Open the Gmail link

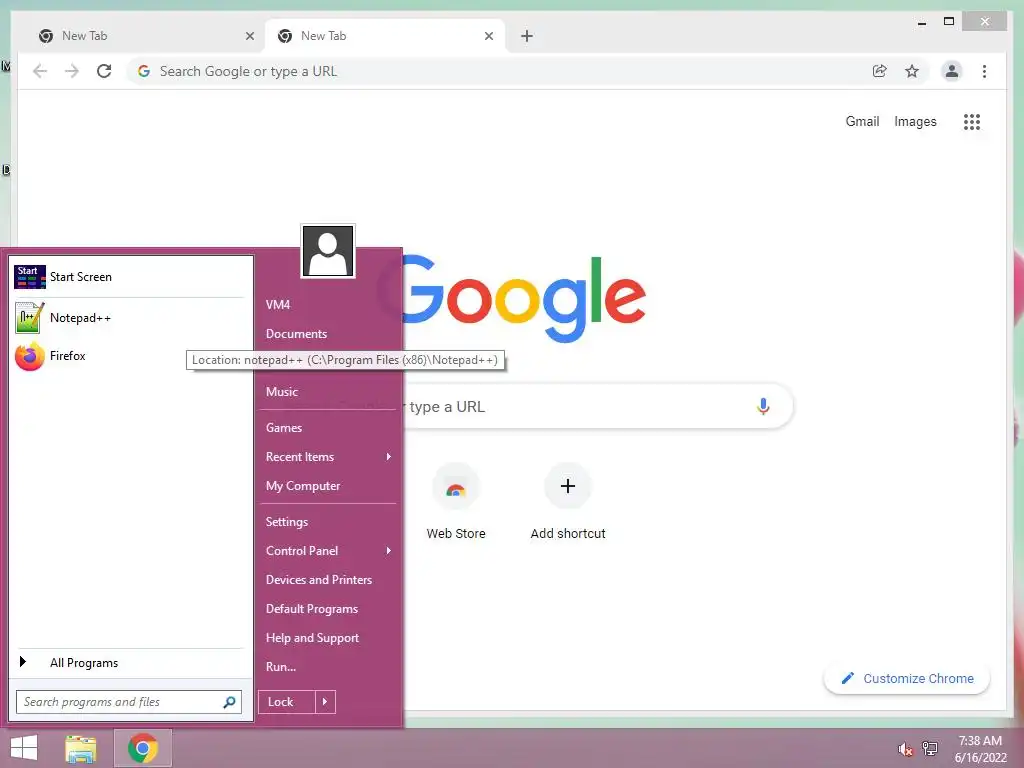(x=862, y=121)
